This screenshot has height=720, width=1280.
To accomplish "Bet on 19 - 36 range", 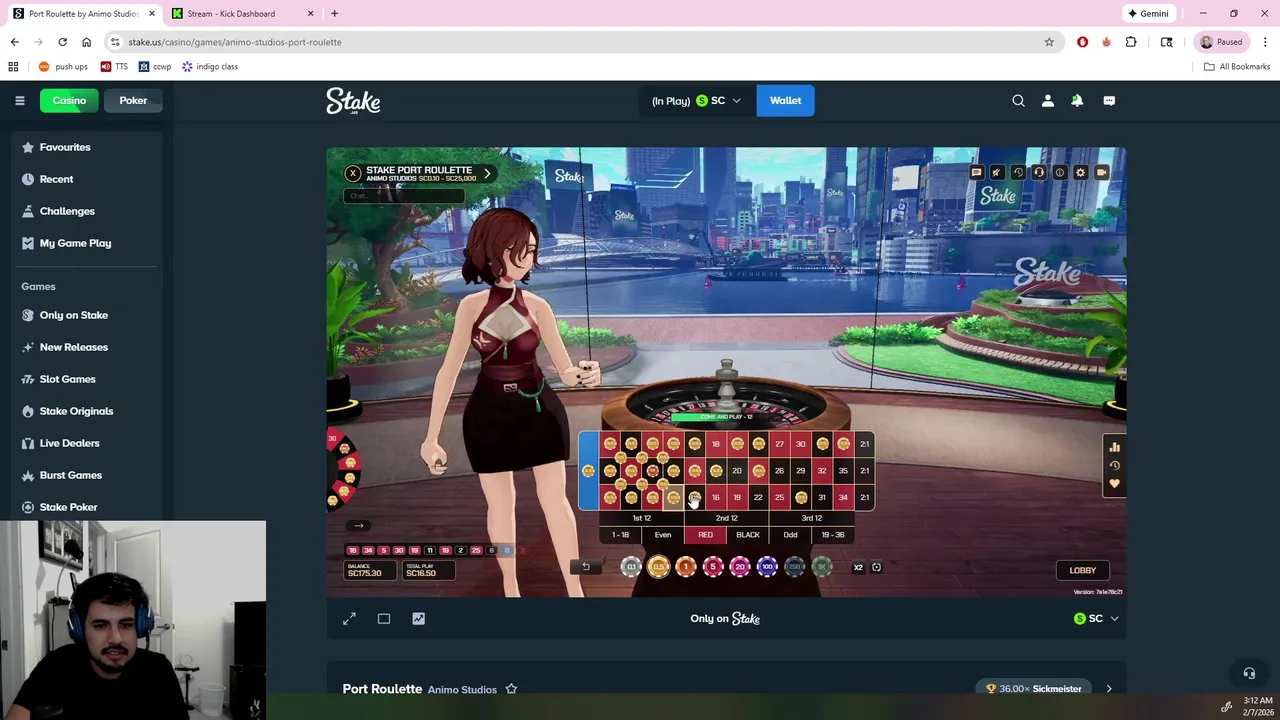I will [833, 535].
